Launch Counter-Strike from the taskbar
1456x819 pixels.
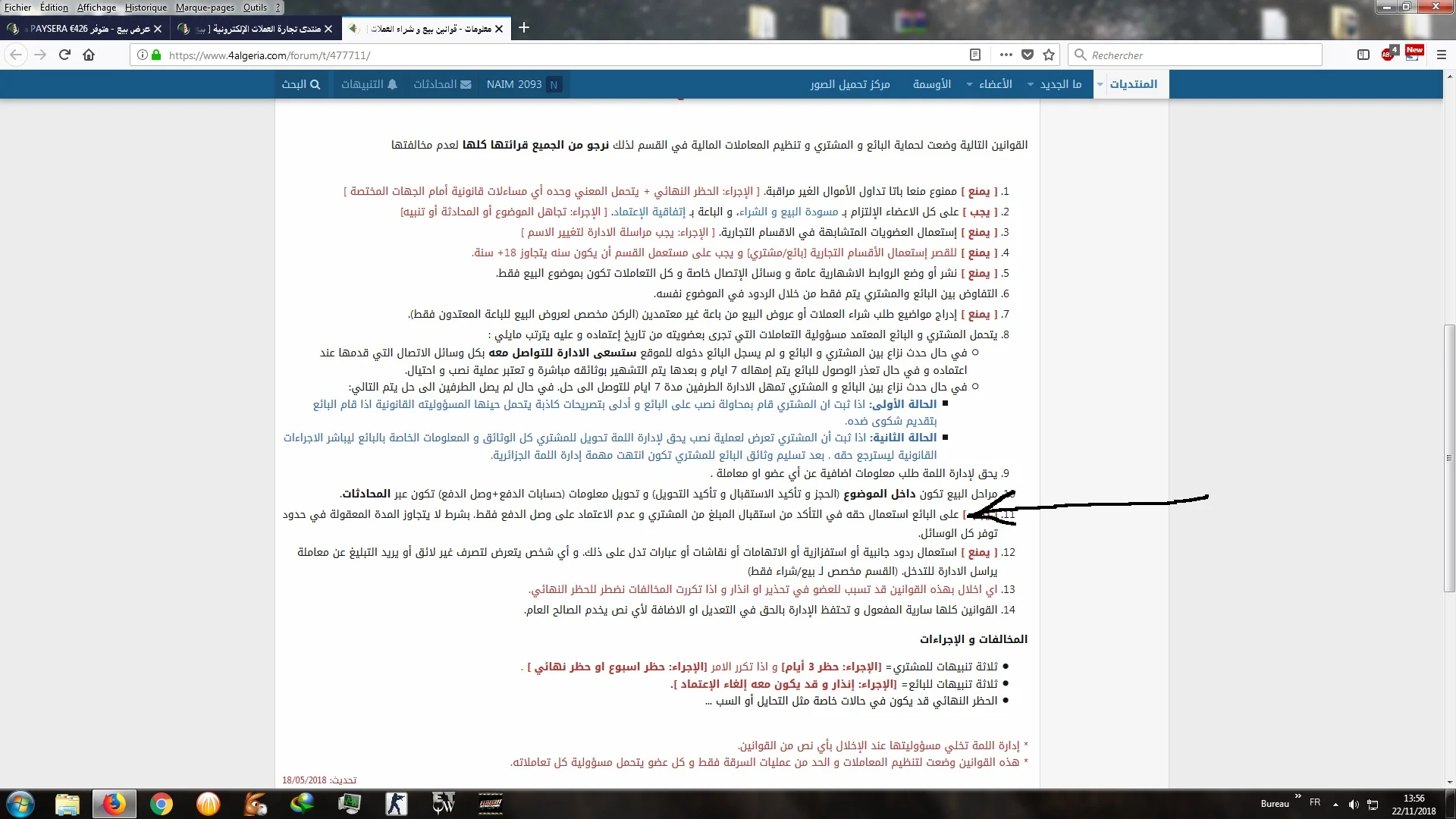396,804
